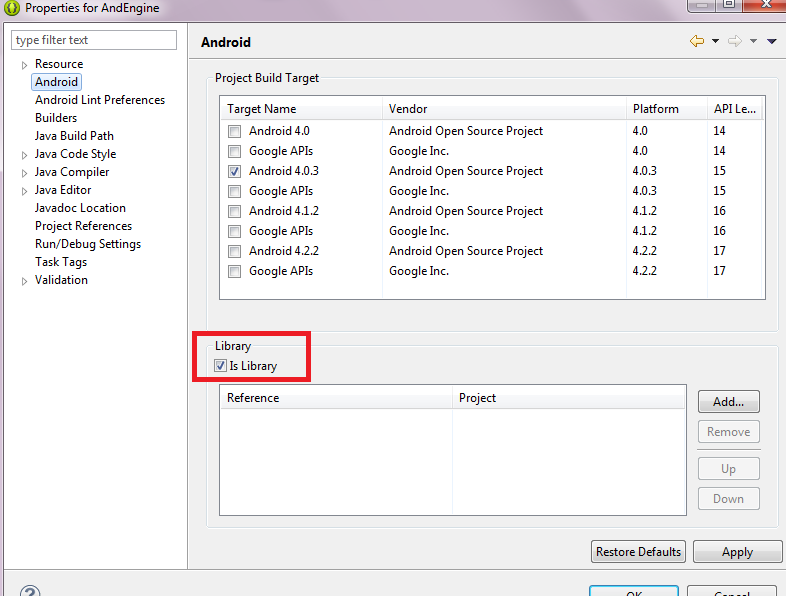Expand the Java Editor node
Screen dimensions: 786x596
pyautogui.click(x=24, y=191)
